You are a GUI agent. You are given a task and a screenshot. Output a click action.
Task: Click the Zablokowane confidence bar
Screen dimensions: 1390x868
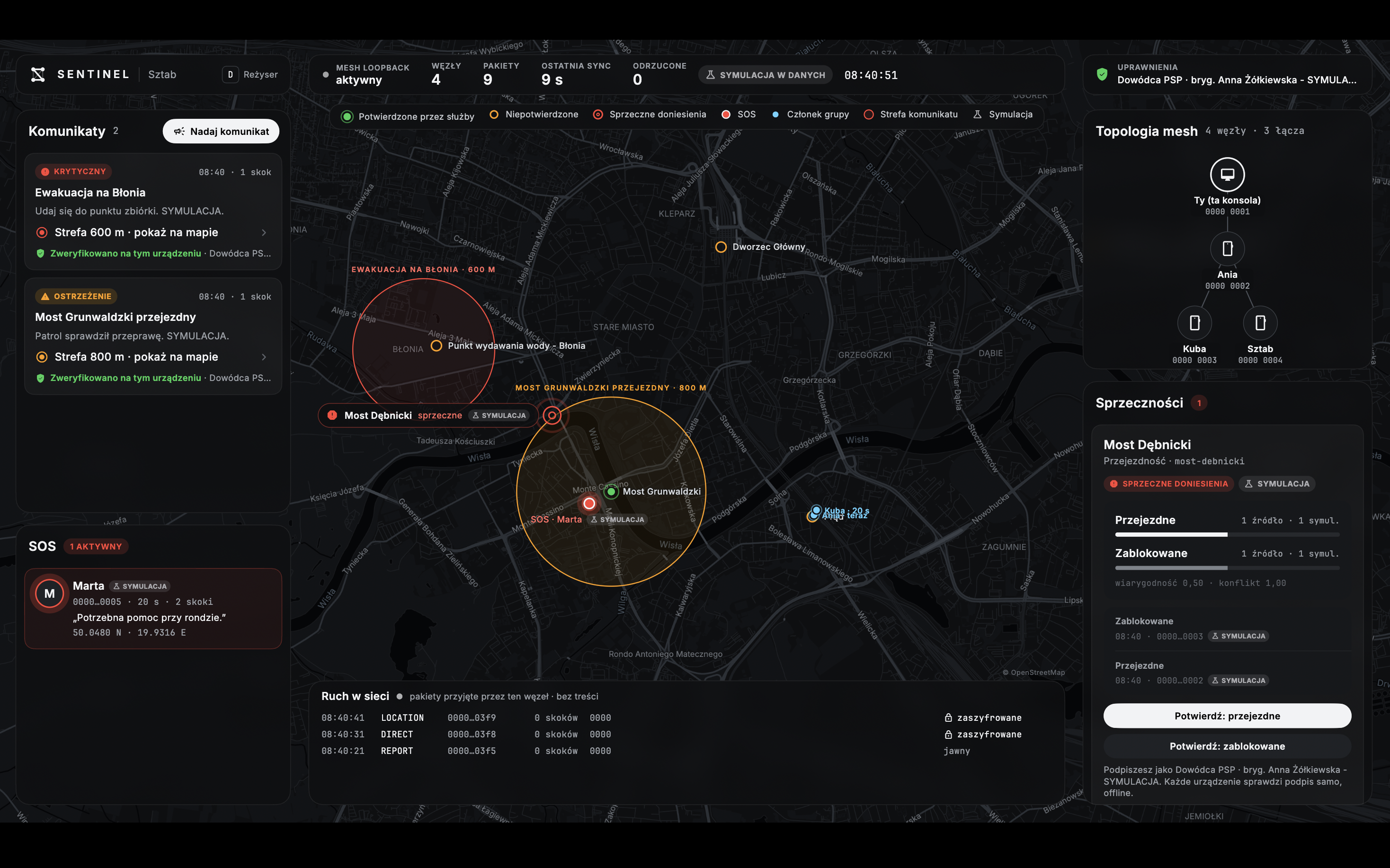point(1227,568)
